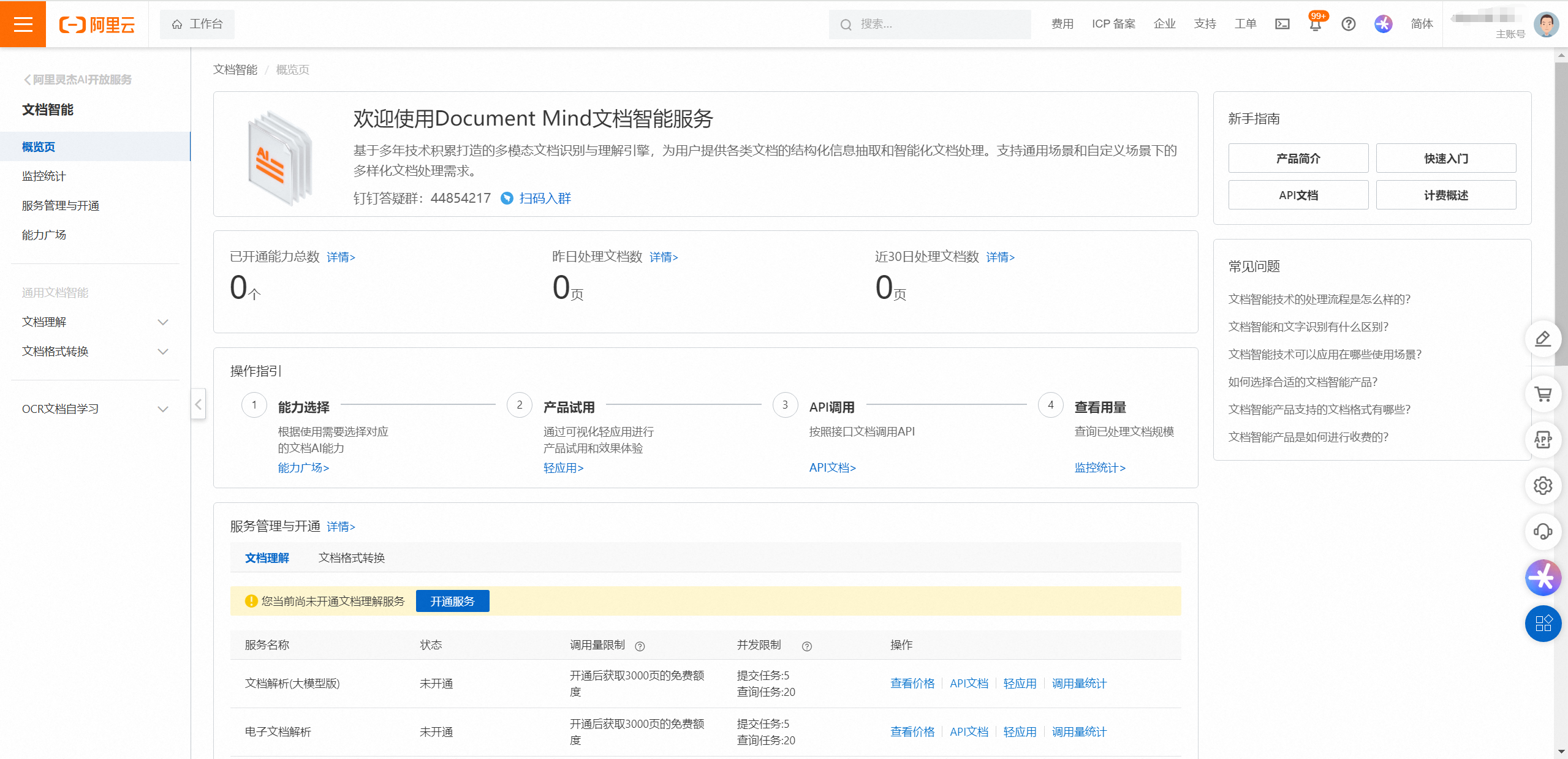This screenshot has width=1568, height=759.
Task: Open 简体 language selector
Action: click(1422, 24)
